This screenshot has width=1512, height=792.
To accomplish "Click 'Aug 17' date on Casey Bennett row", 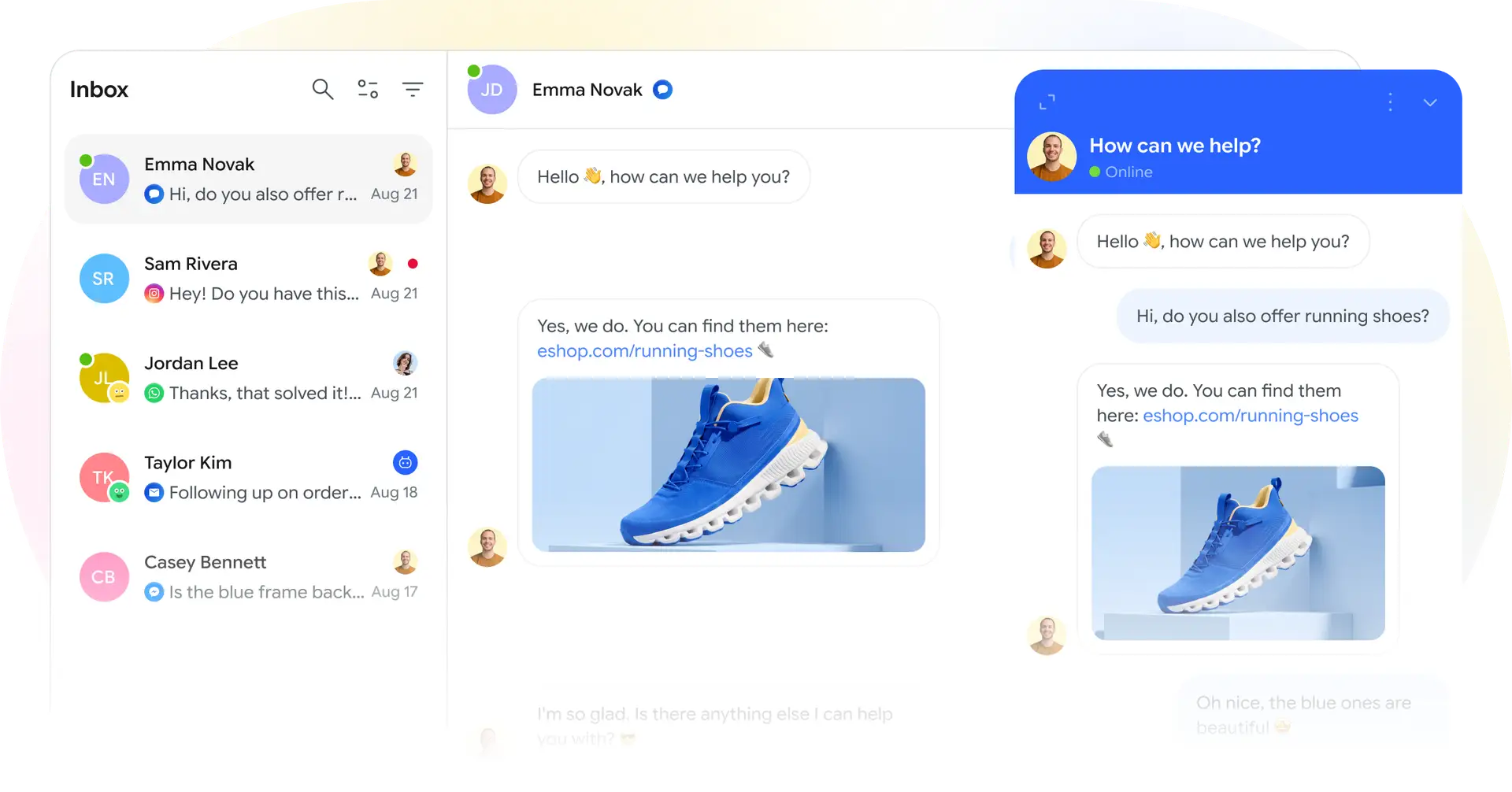I will 395,592.
